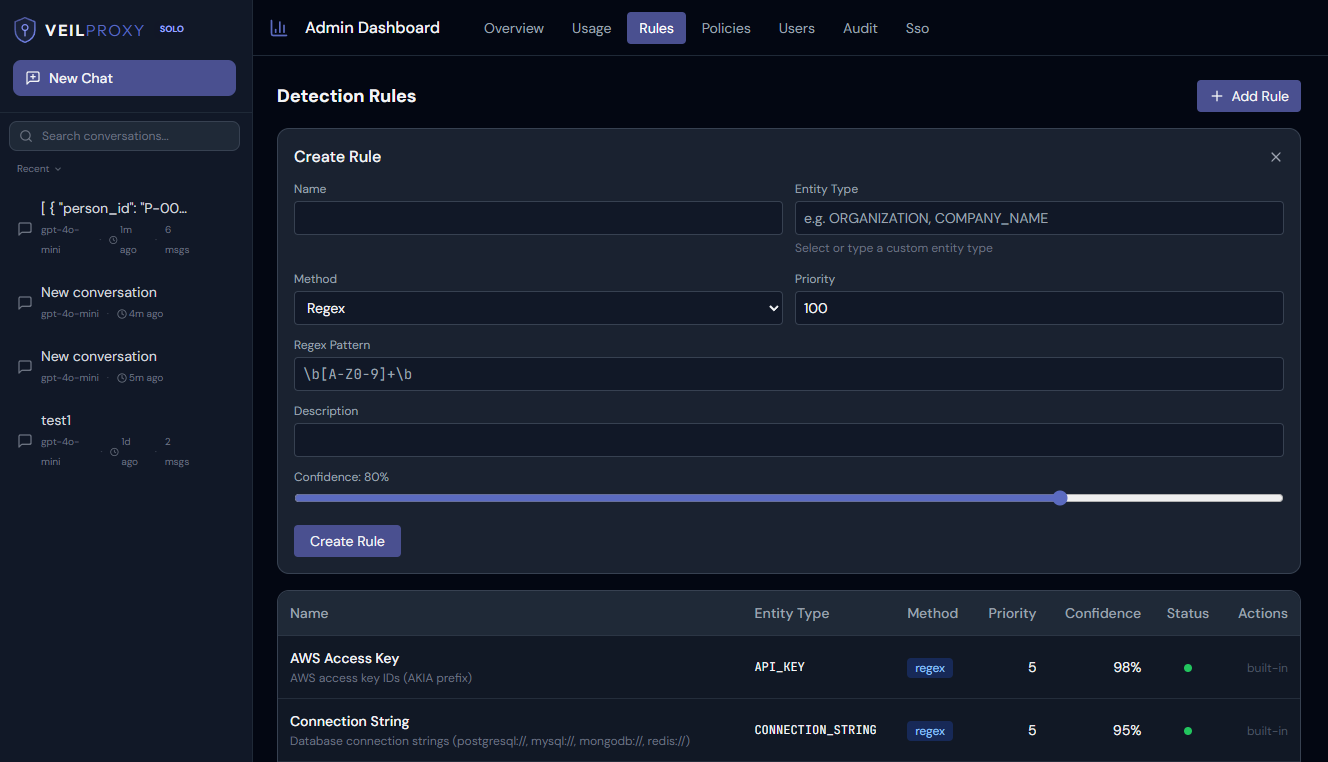Click the search magnifier in conversations sidebar

[27, 136]
